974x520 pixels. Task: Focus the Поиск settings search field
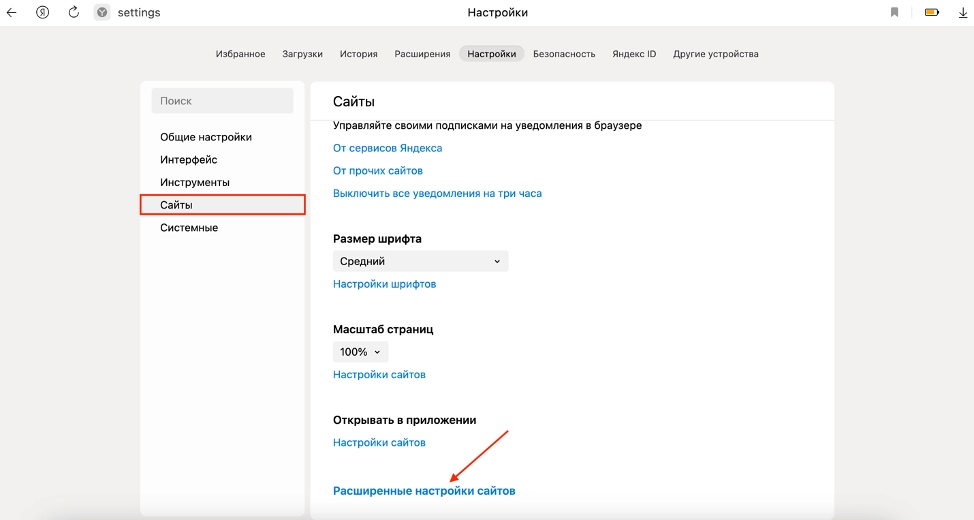(x=222, y=101)
